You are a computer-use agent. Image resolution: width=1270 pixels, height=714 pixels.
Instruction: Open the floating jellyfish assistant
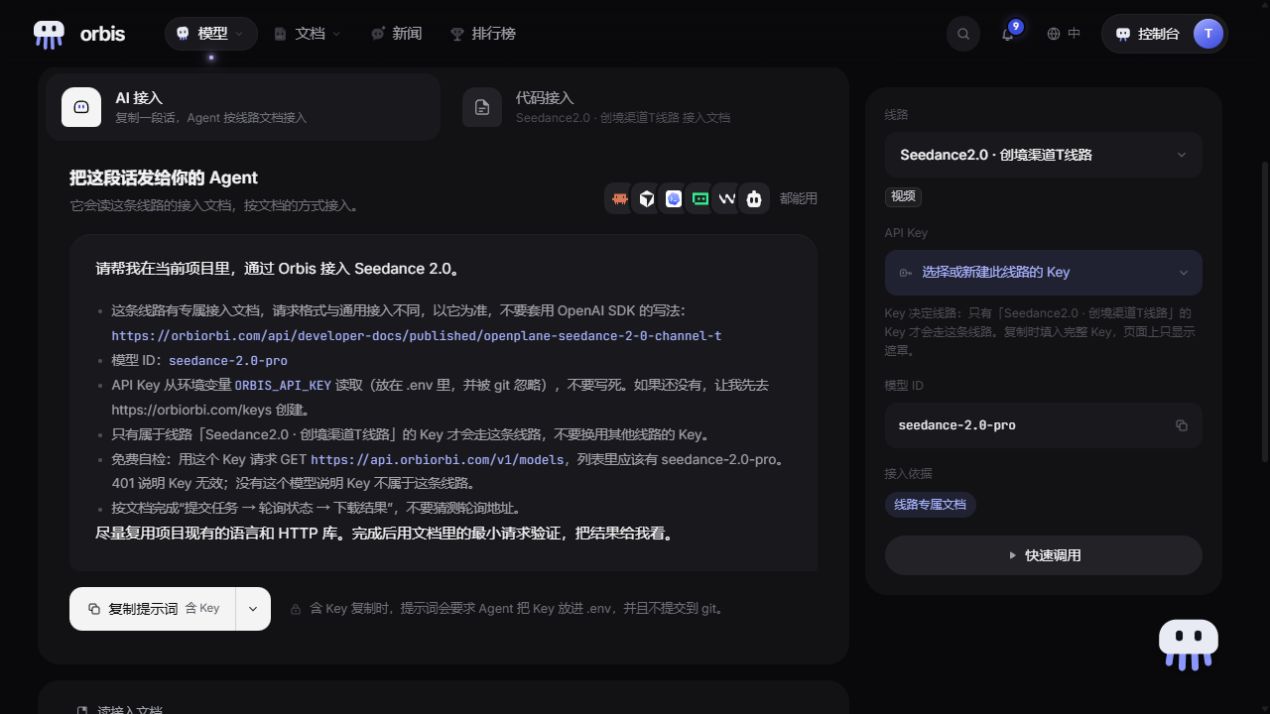point(1188,645)
